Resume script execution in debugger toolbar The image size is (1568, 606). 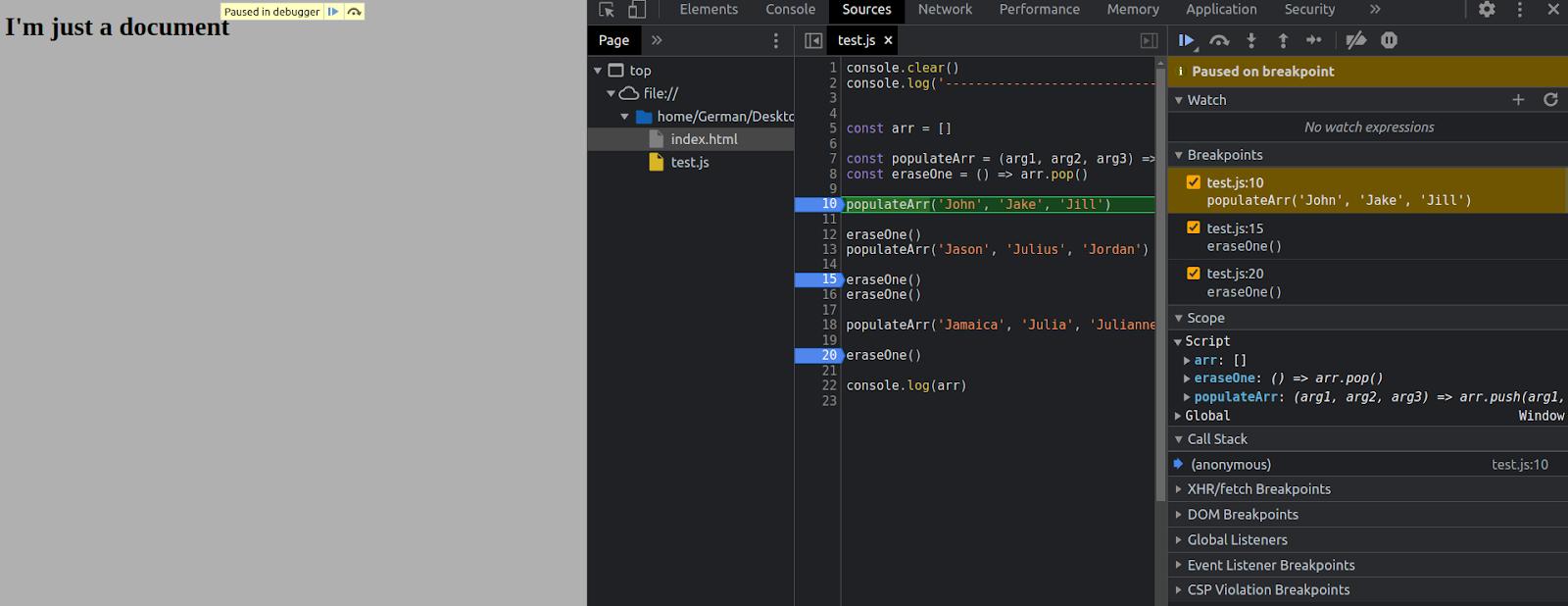[x=1186, y=40]
